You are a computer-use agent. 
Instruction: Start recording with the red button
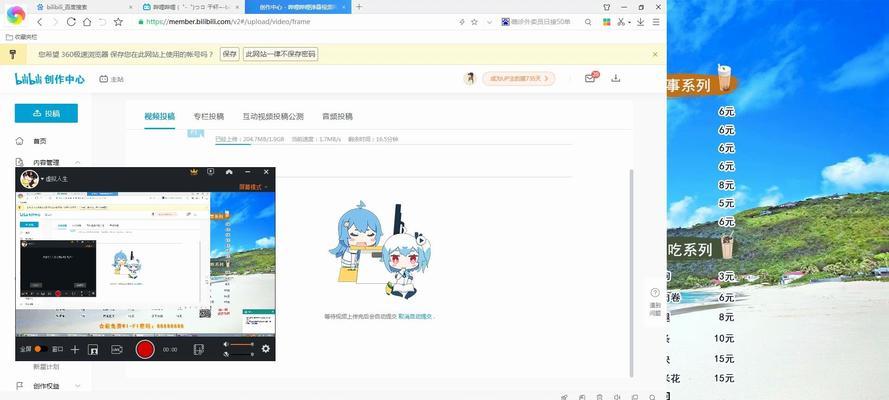(x=145, y=349)
